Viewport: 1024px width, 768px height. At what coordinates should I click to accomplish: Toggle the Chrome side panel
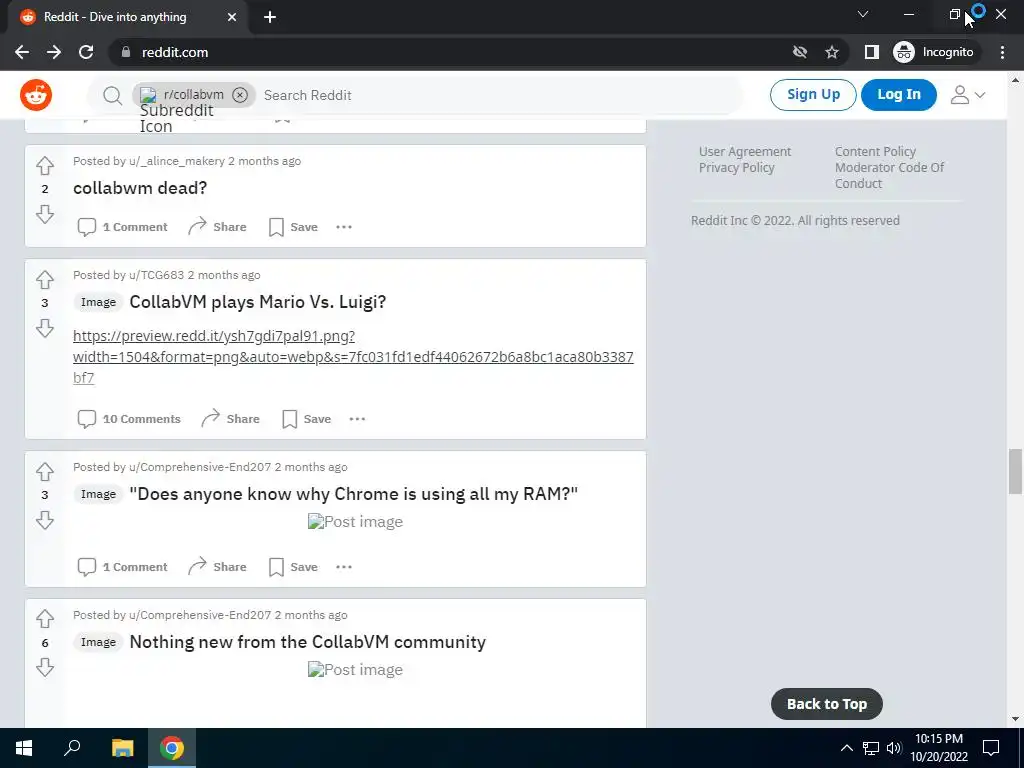tap(872, 52)
